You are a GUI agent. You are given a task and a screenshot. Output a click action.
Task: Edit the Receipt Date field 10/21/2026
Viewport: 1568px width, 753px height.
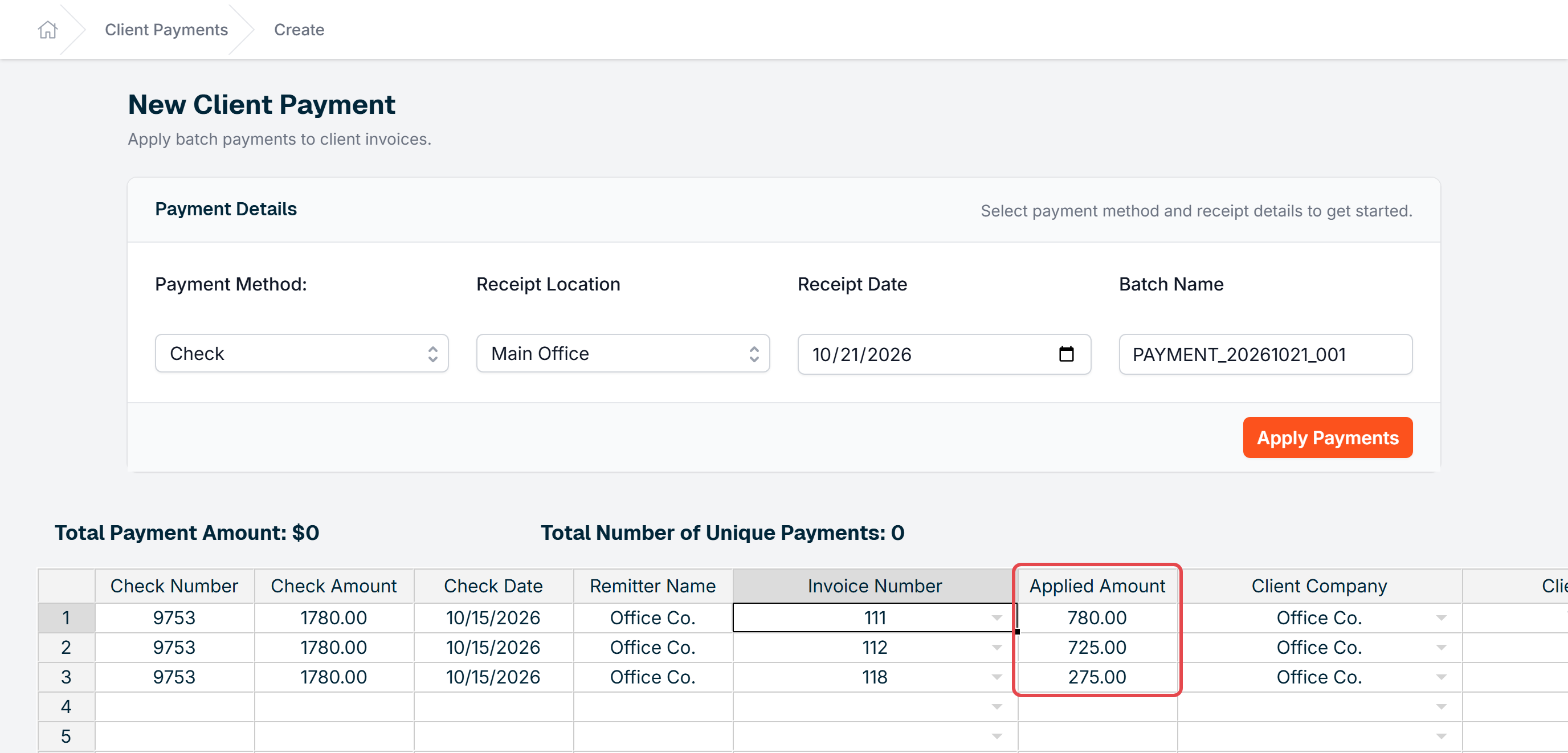[x=944, y=354]
